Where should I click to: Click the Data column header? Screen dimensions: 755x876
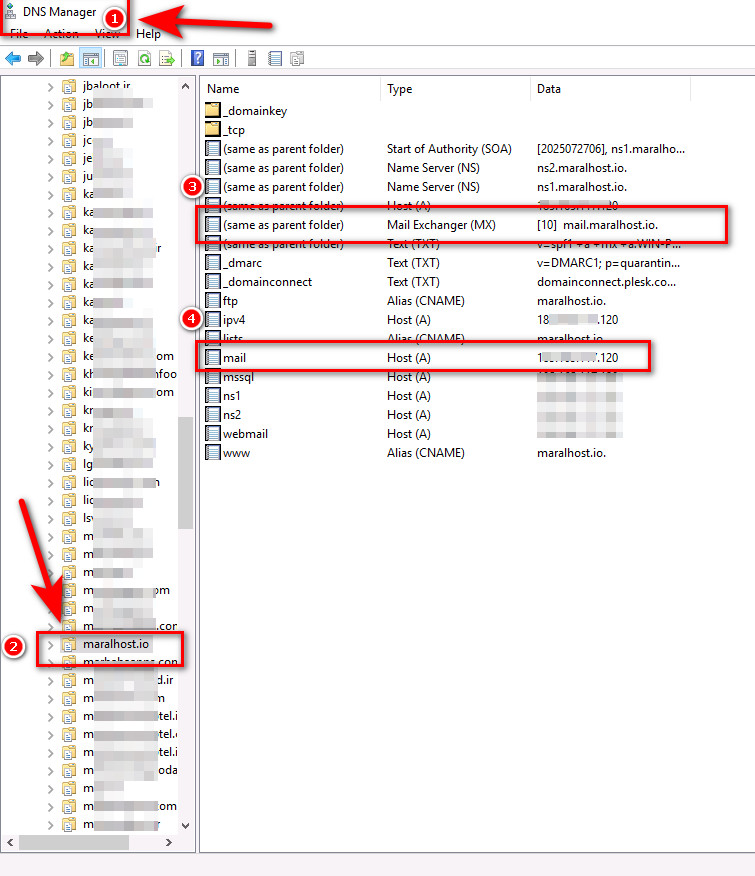pos(549,89)
